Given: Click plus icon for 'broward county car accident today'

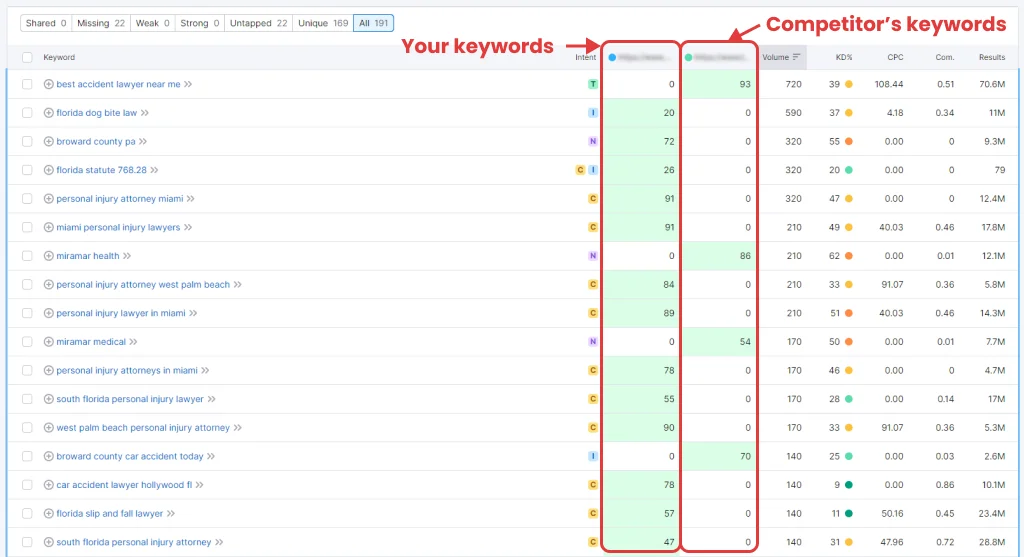Looking at the screenshot, I should 48,456.
